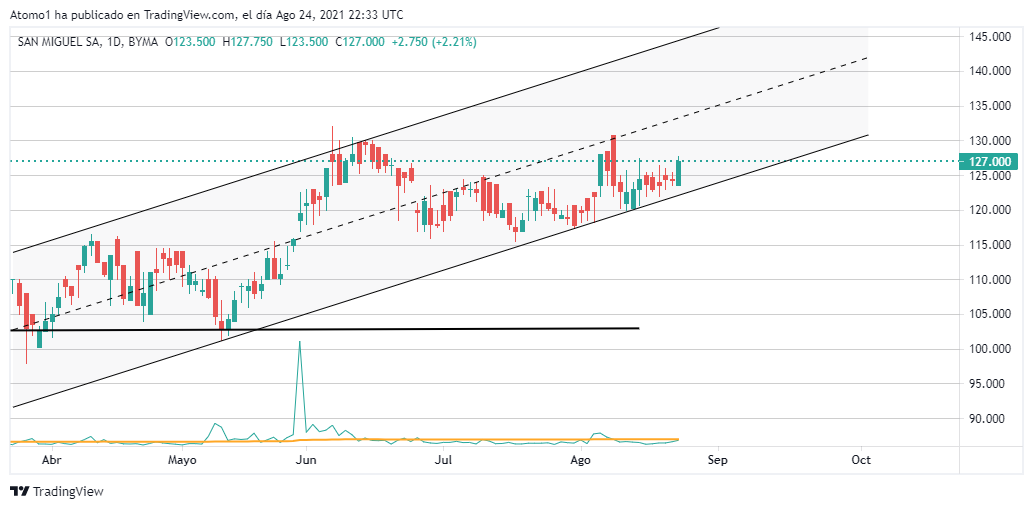
Task: Click the high value H127.750
Action: 248,41
